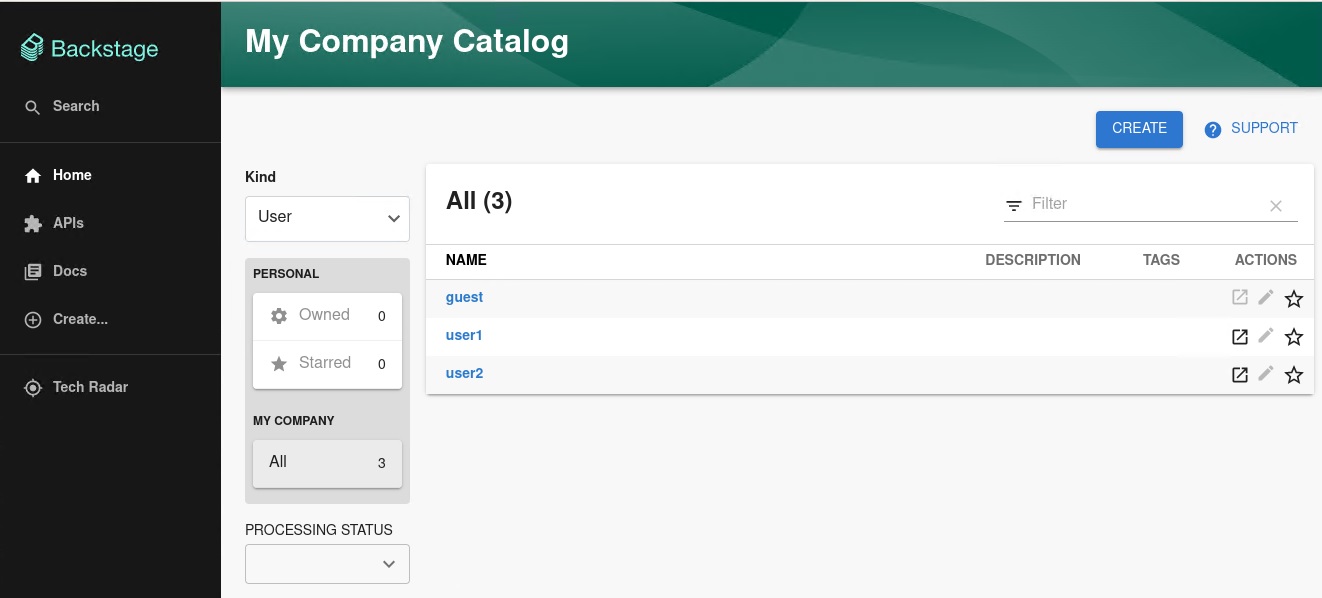1322x598 pixels.
Task: Open Tech Radar page
Action: [x=76, y=387]
